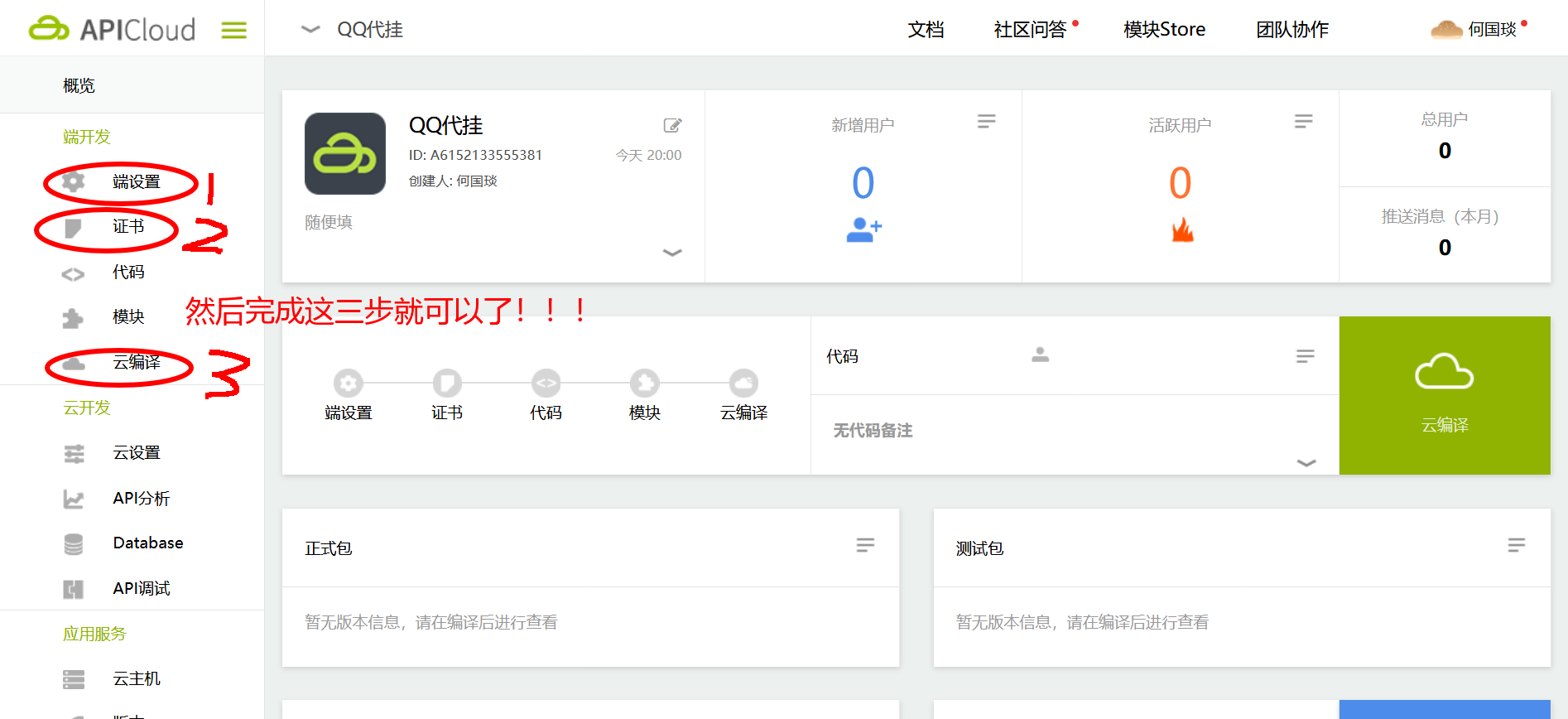Click the 端设置 step label
This screenshot has width=1568, height=719.
[349, 413]
